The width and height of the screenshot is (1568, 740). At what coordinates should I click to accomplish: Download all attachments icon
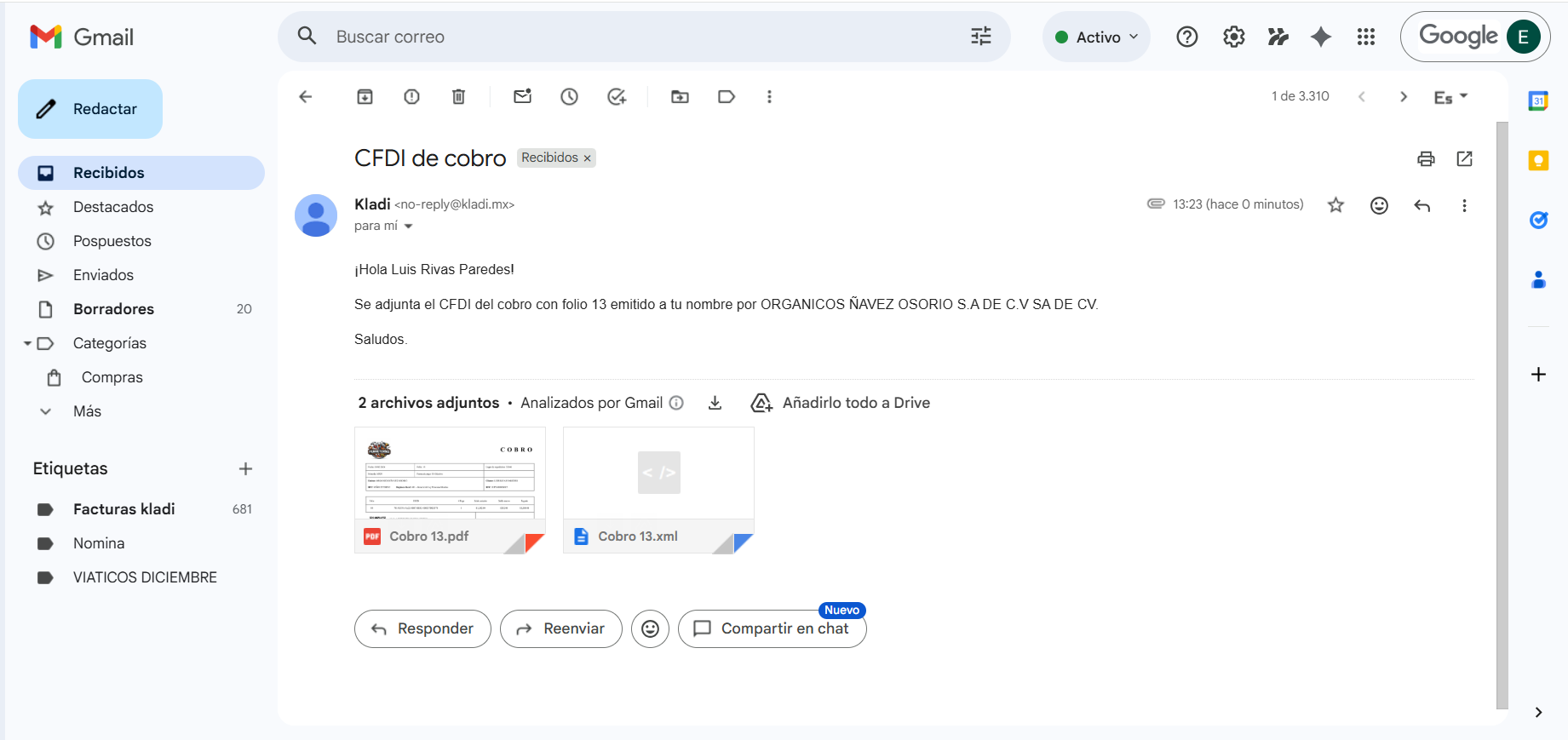pyautogui.click(x=715, y=403)
